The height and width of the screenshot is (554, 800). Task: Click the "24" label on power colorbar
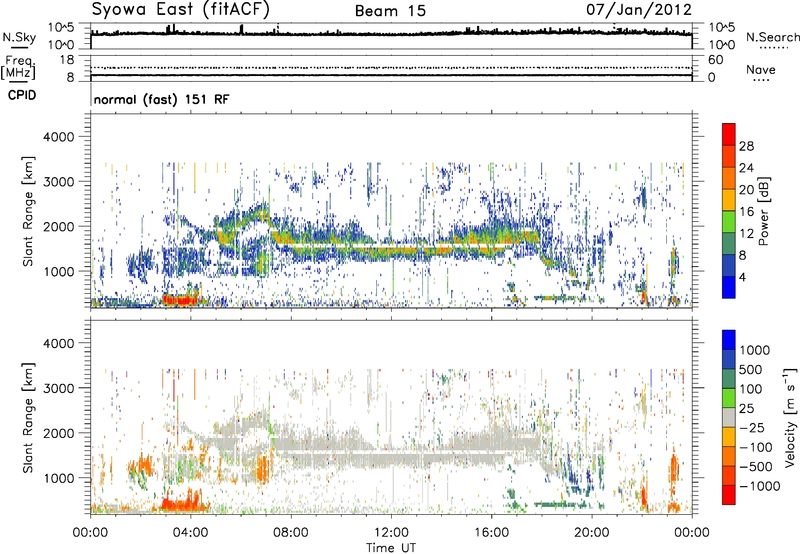coord(746,168)
